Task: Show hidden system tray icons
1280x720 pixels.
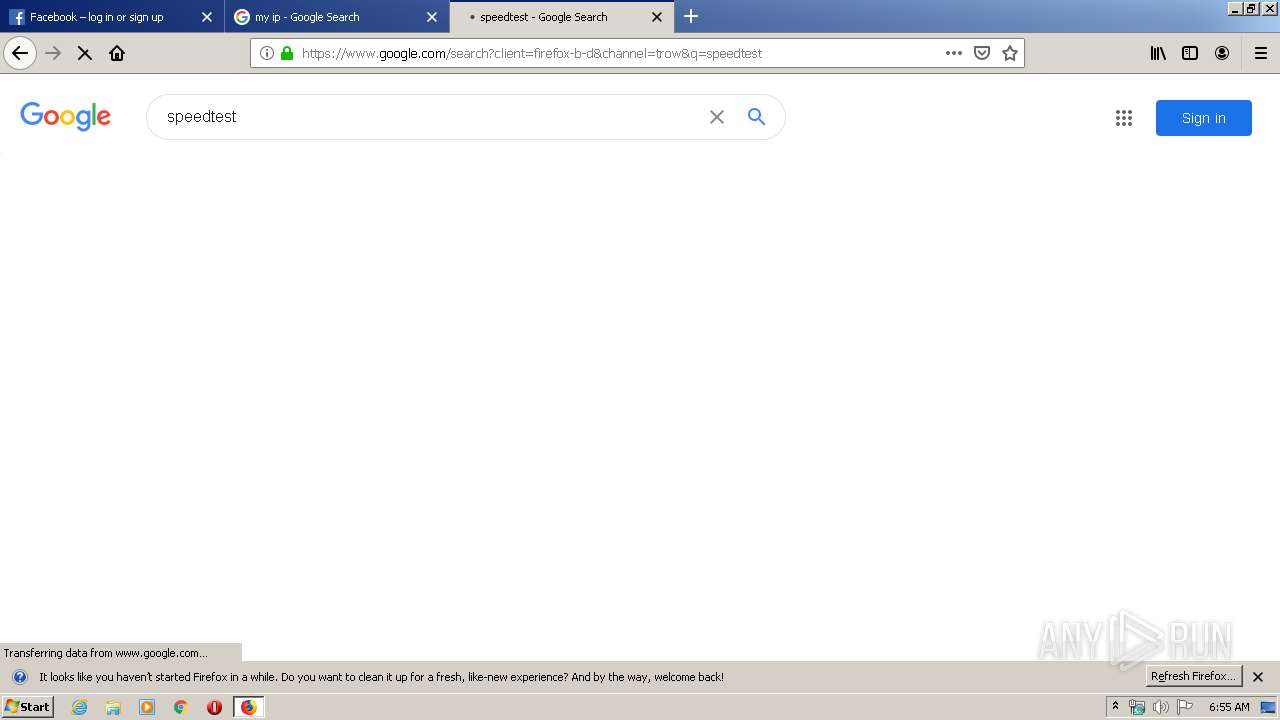Action: tap(1115, 706)
